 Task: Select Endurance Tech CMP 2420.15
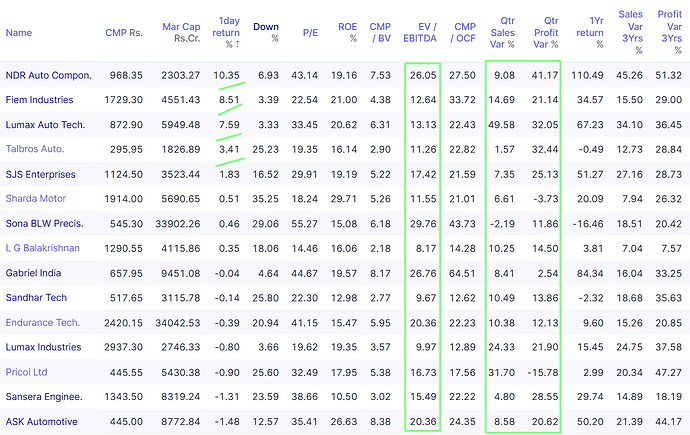coord(124,322)
